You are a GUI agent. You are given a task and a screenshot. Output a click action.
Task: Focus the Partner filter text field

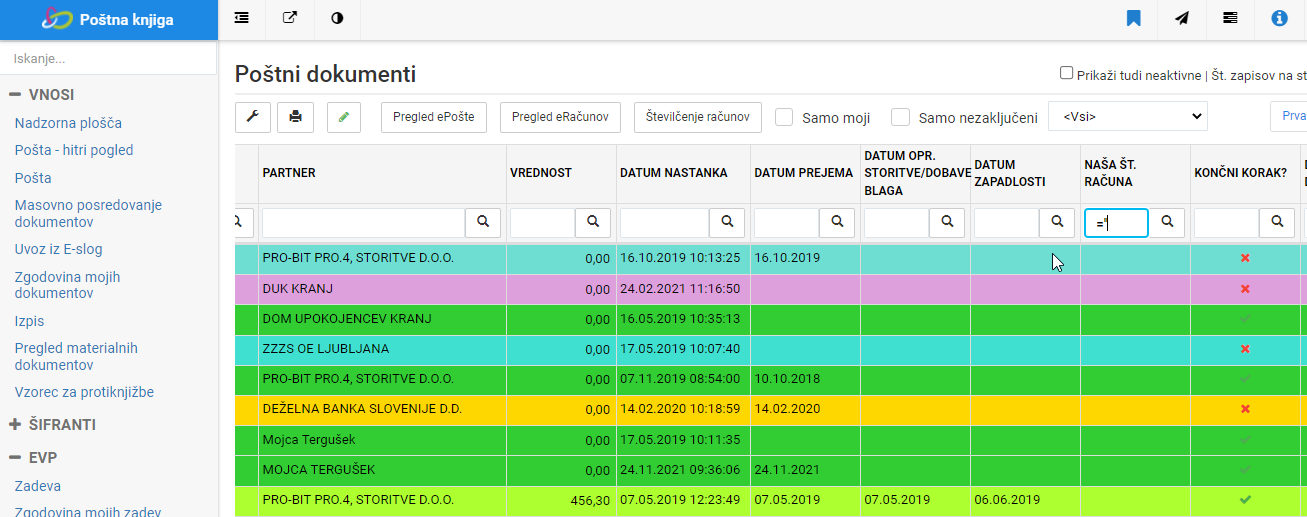[363, 222]
